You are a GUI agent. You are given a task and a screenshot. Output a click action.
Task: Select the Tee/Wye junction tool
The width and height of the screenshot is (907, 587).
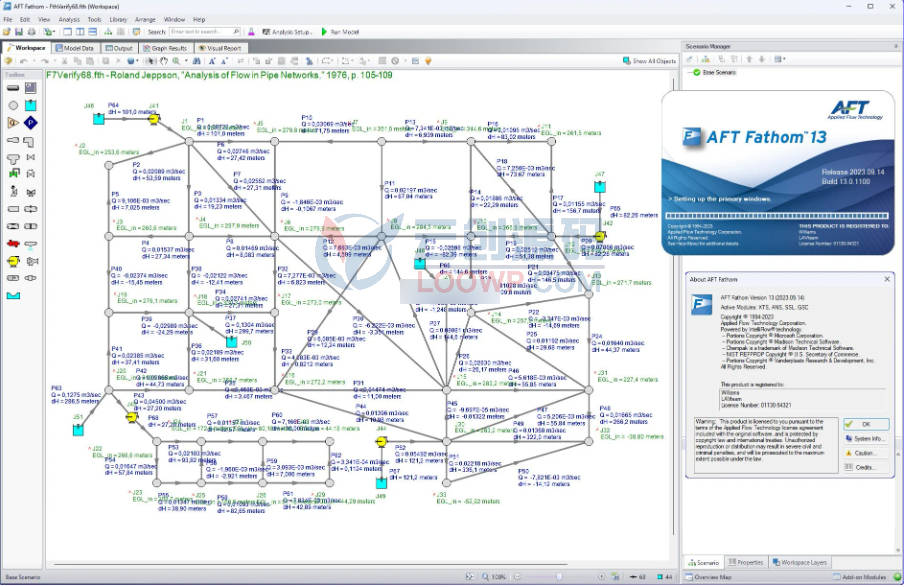(13, 158)
